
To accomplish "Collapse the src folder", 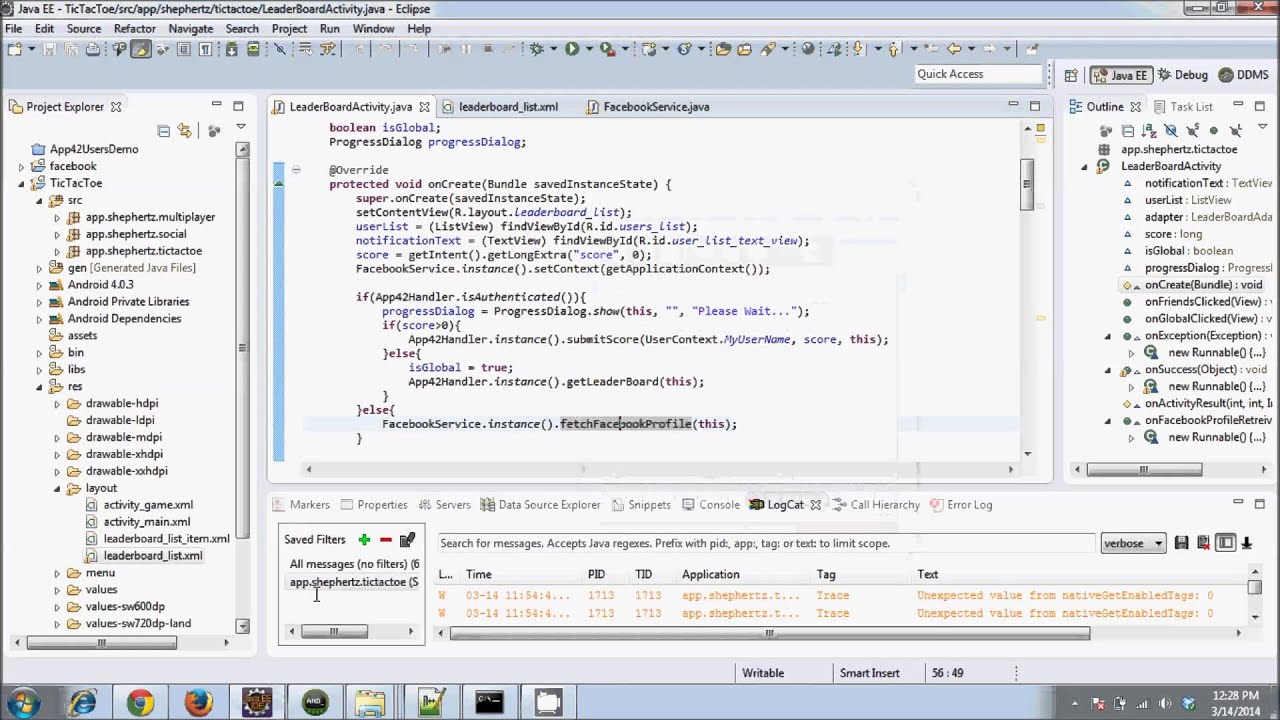I will [39, 201].
